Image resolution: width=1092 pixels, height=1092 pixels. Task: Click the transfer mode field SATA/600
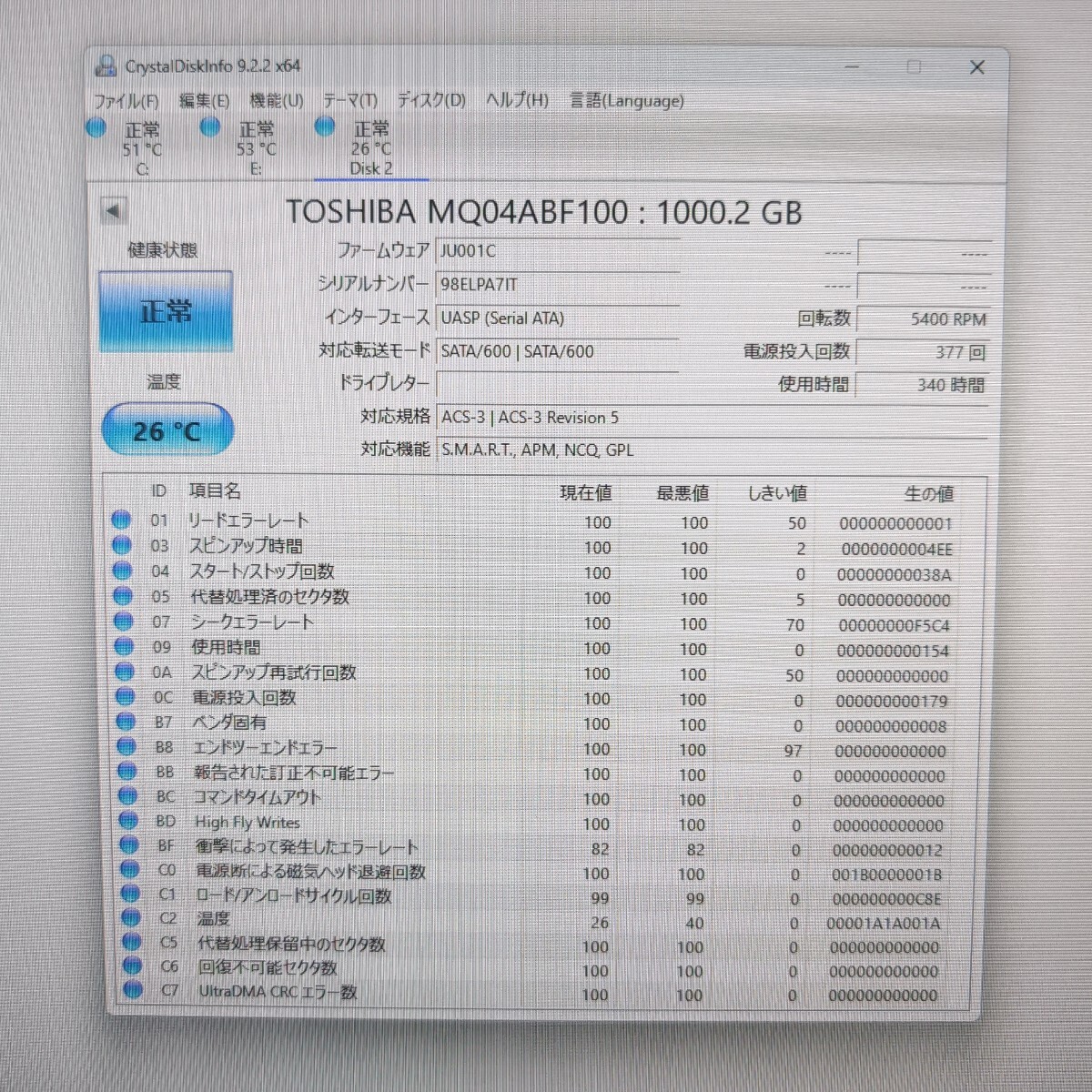pyautogui.click(x=558, y=351)
